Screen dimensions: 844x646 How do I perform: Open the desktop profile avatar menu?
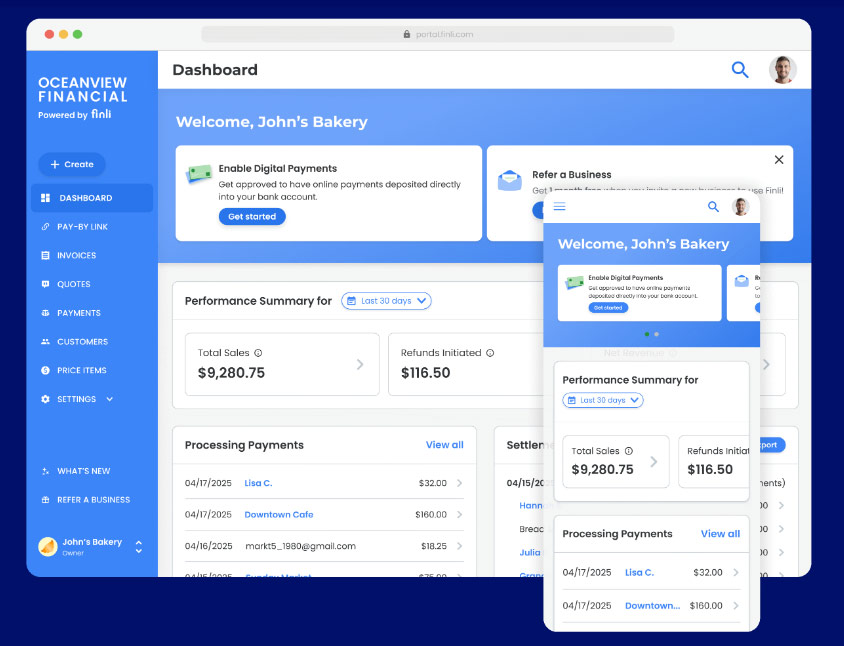pos(782,69)
